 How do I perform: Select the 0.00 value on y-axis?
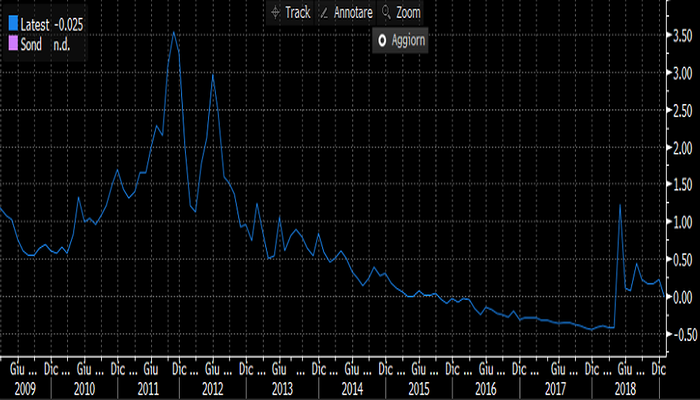tap(681, 297)
